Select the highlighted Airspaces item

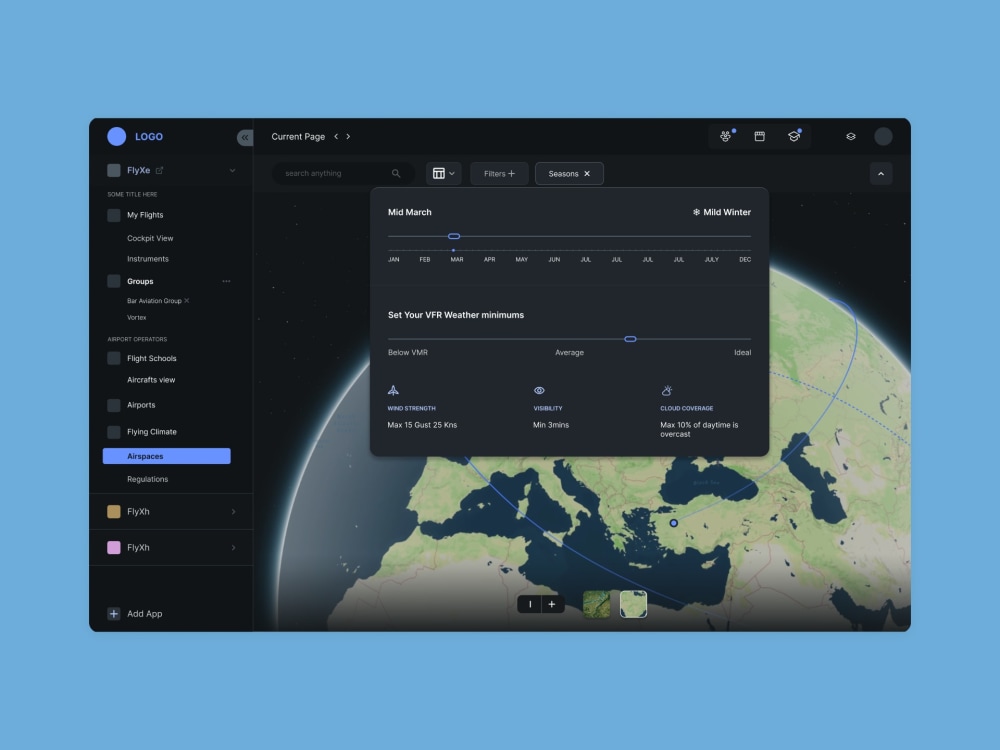coord(166,456)
